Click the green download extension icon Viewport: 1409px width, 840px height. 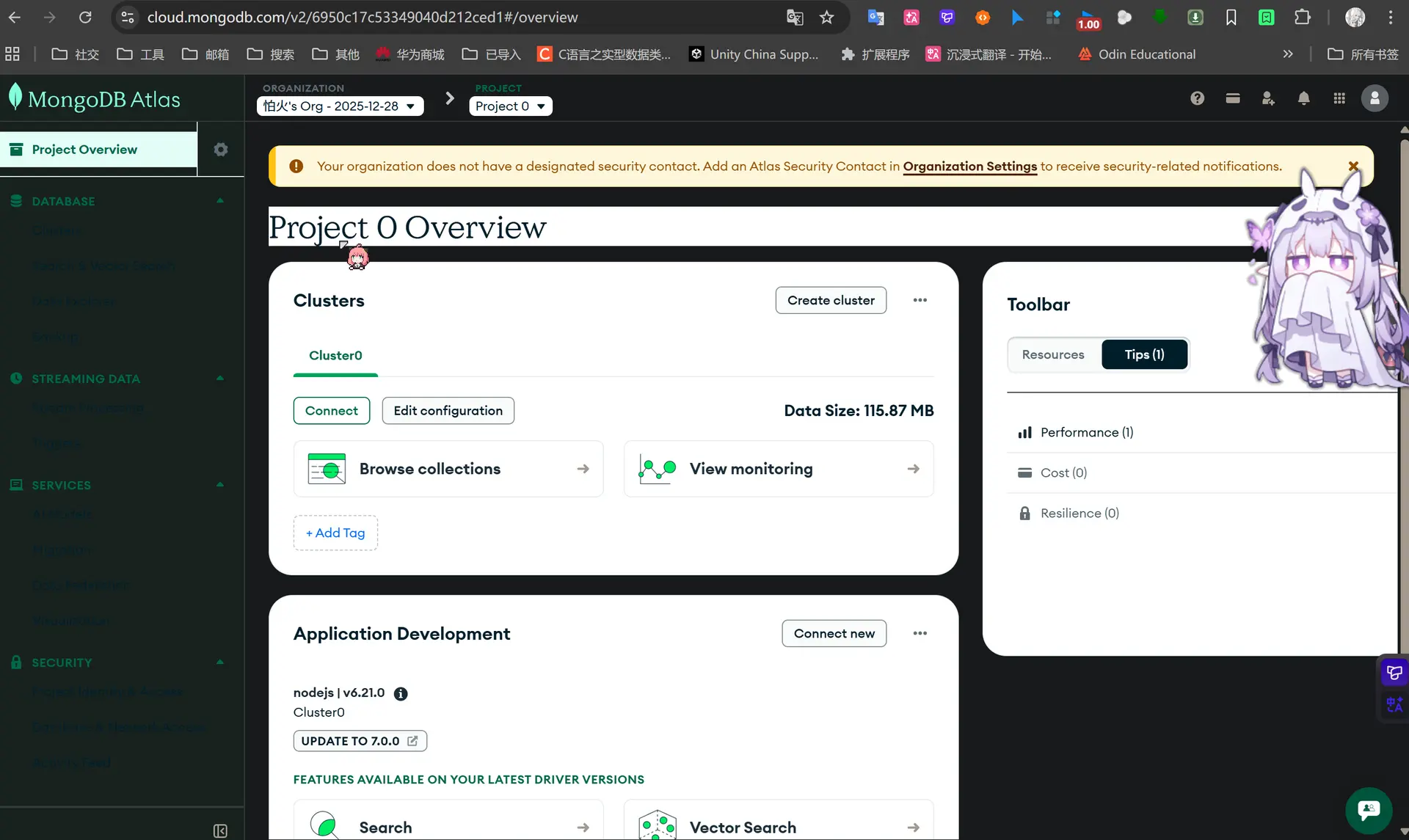coord(1195,17)
